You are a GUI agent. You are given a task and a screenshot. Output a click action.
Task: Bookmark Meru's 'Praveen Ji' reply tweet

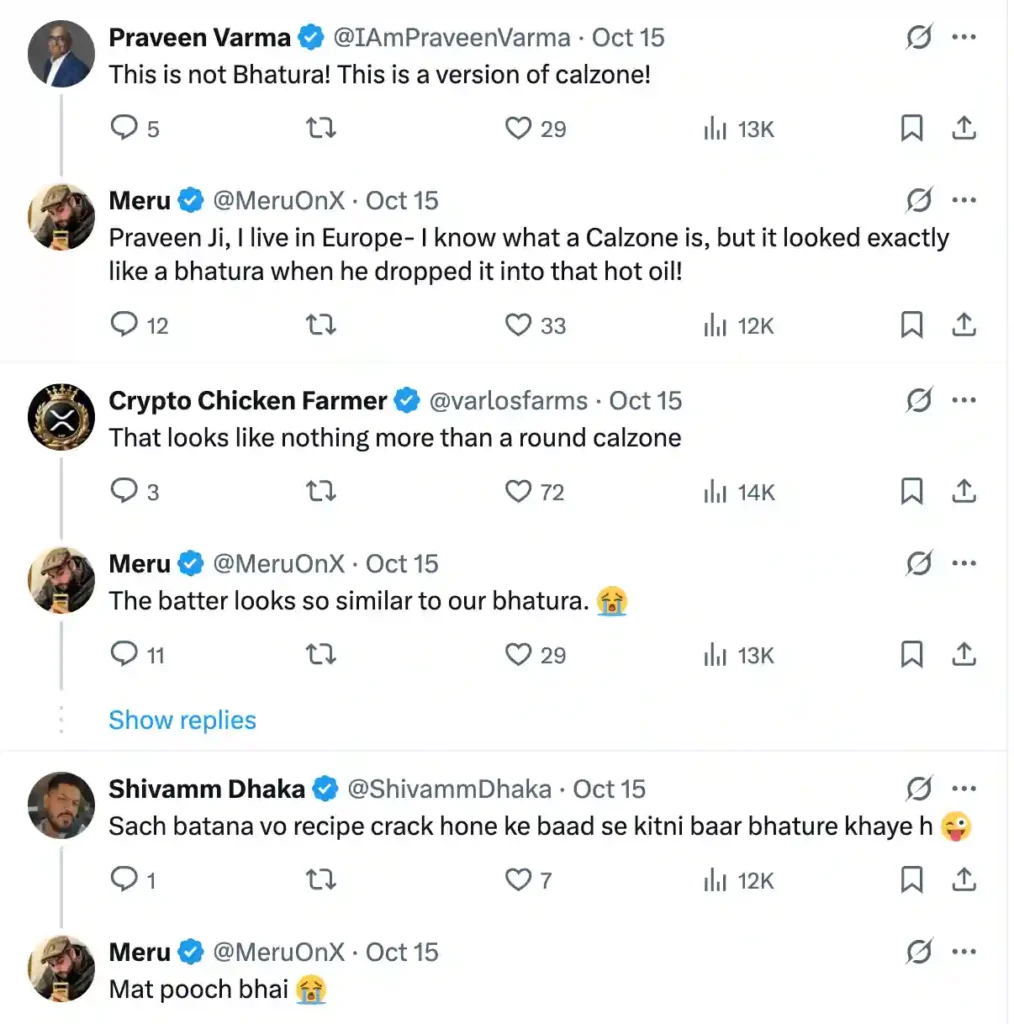tap(912, 324)
